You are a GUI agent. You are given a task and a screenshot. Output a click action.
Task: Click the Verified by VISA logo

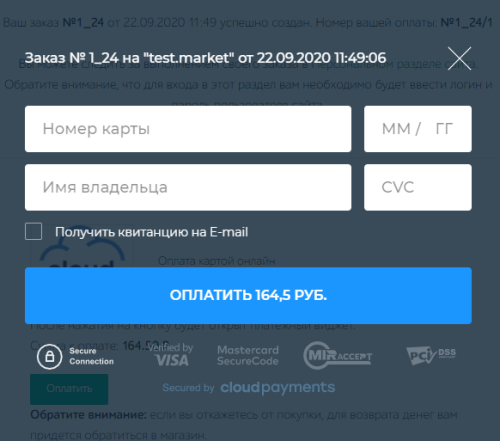tap(171, 355)
